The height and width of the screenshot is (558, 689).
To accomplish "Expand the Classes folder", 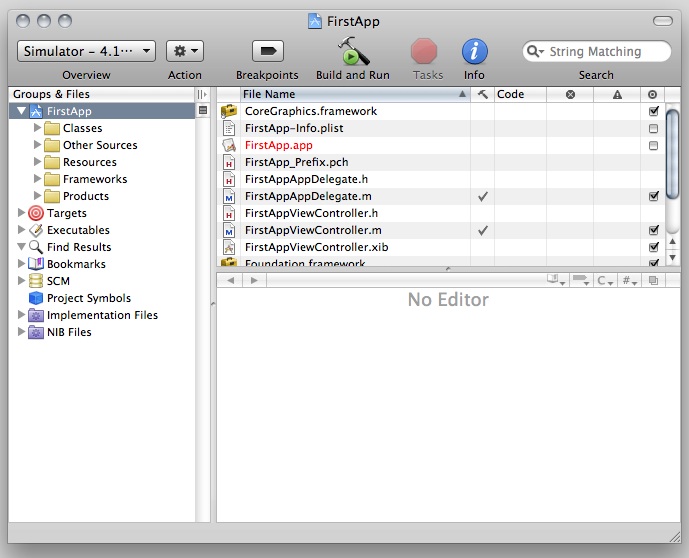I will pyautogui.click(x=37, y=128).
